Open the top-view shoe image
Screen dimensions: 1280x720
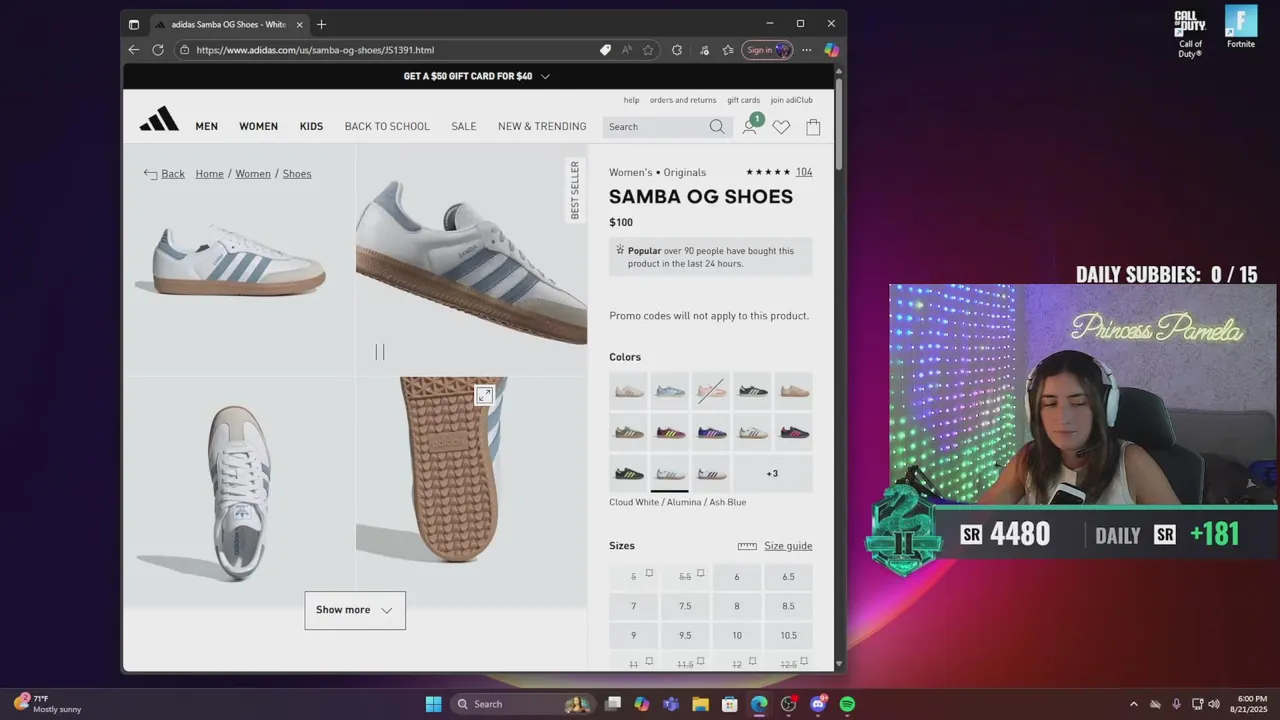coord(239,492)
